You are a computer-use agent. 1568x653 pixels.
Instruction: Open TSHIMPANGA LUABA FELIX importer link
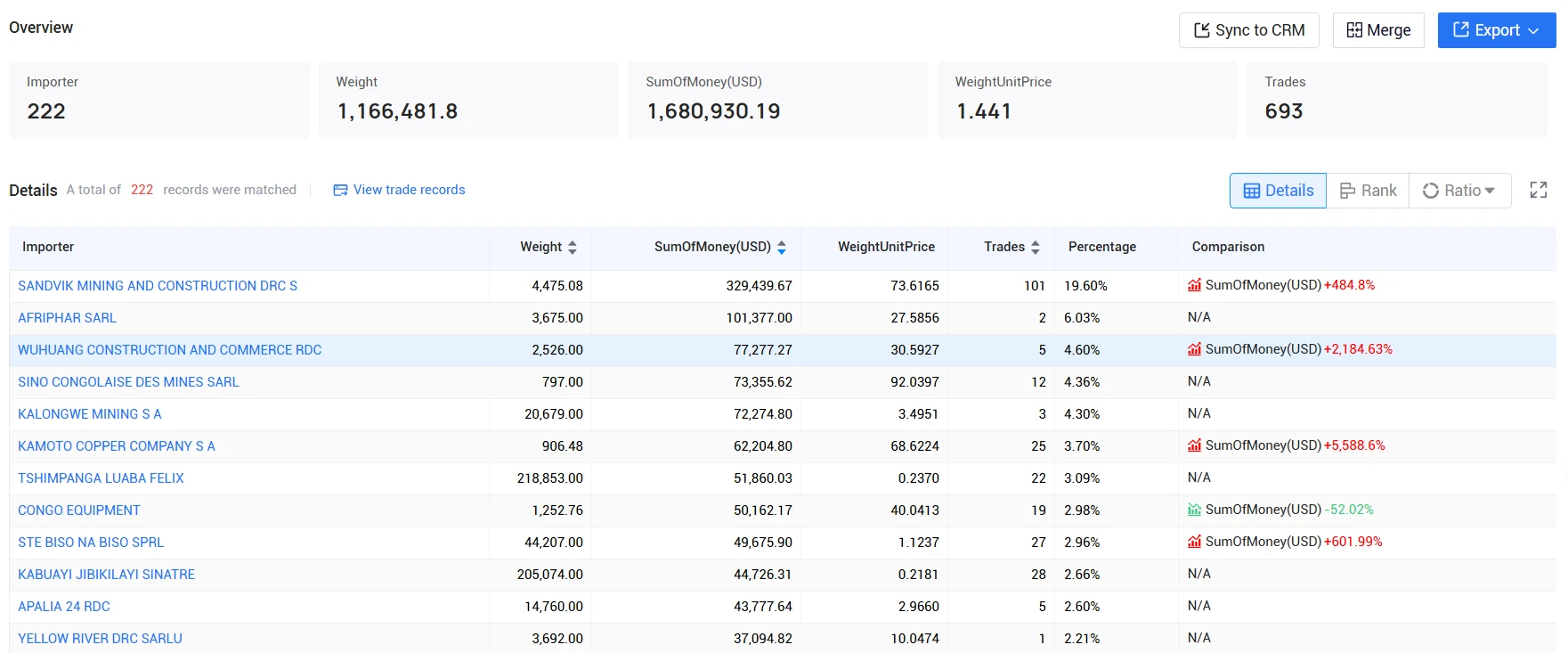click(101, 478)
